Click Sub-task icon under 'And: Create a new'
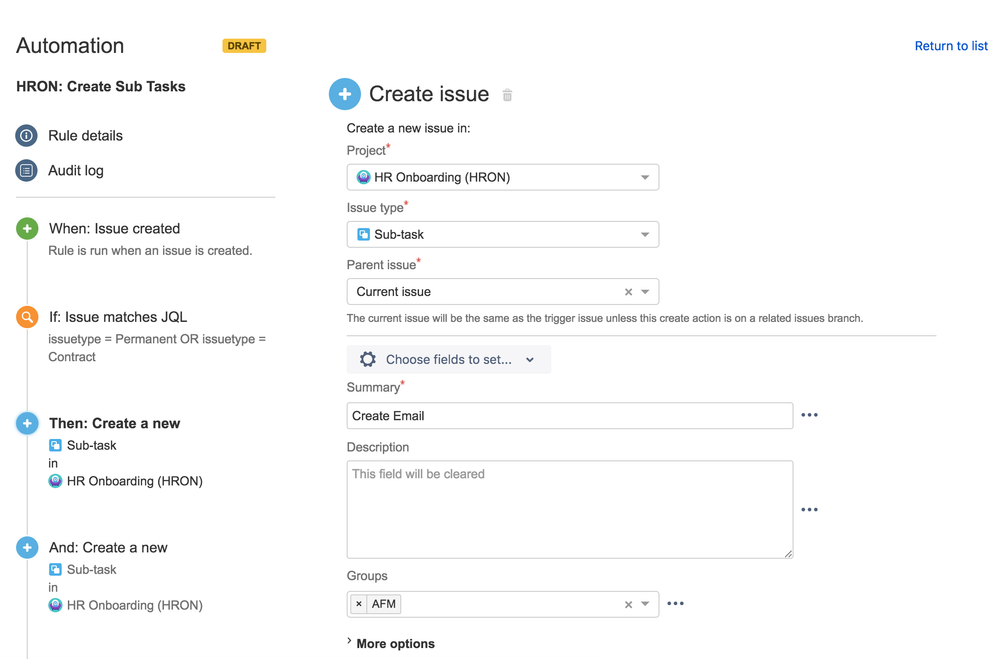Viewport: 999px width, 659px height. 55,570
